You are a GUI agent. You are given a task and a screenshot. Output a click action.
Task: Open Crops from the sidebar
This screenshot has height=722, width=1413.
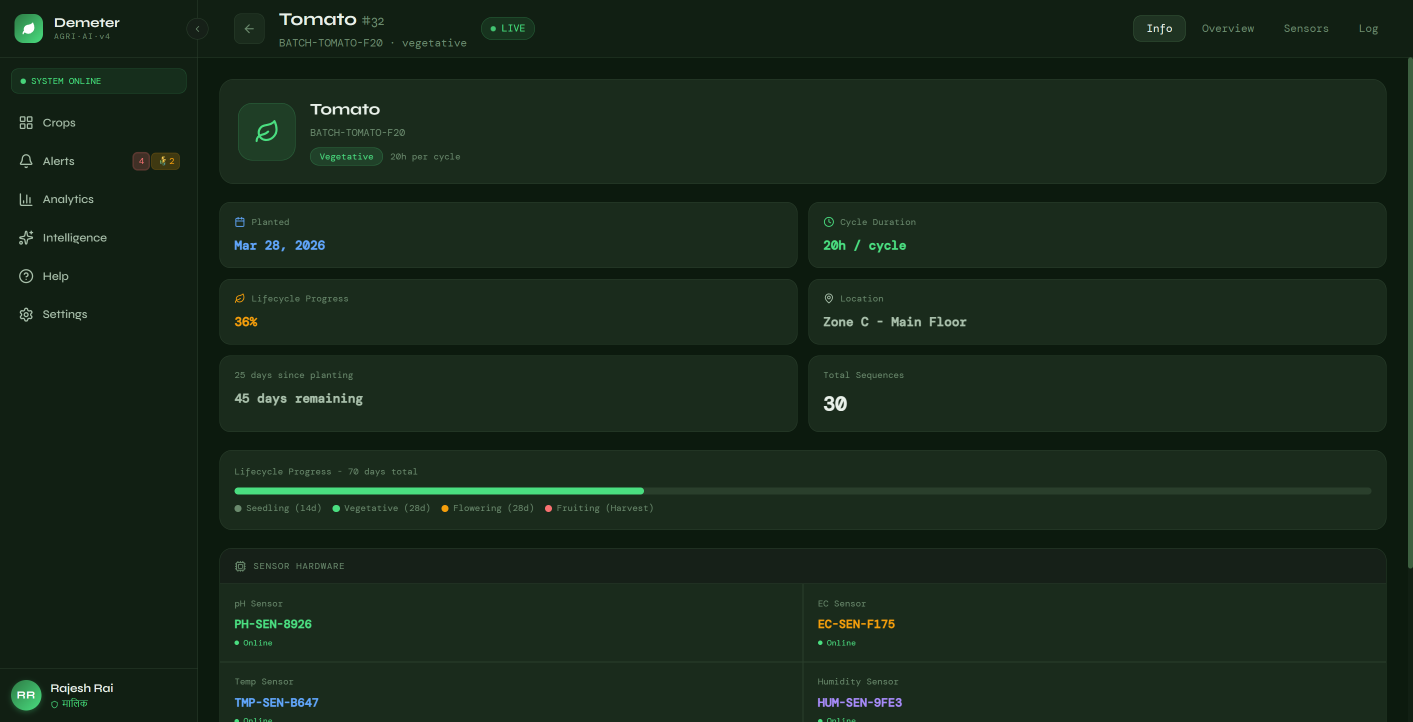[x=99, y=123]
